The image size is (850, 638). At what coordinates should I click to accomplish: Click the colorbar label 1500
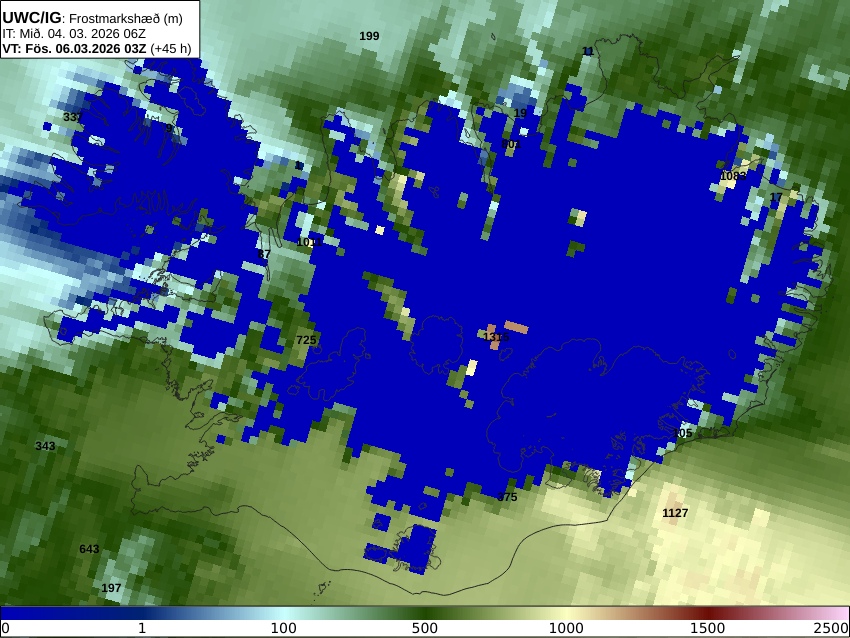pyautogui.click(x=707, y=629)
